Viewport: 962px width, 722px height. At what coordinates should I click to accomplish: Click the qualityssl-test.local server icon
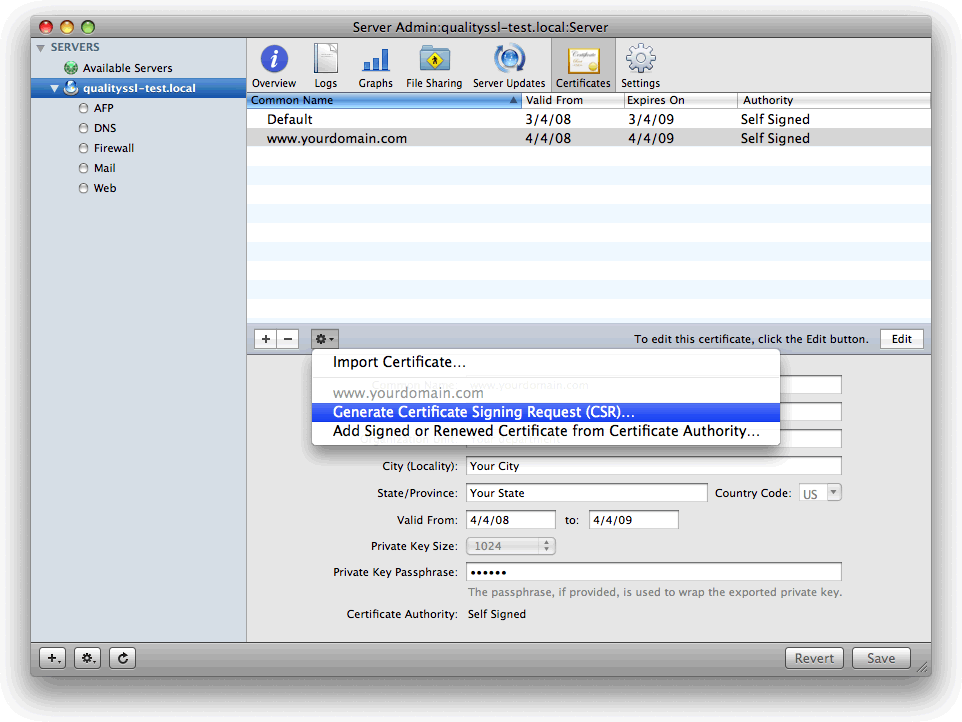coord(71,87)
